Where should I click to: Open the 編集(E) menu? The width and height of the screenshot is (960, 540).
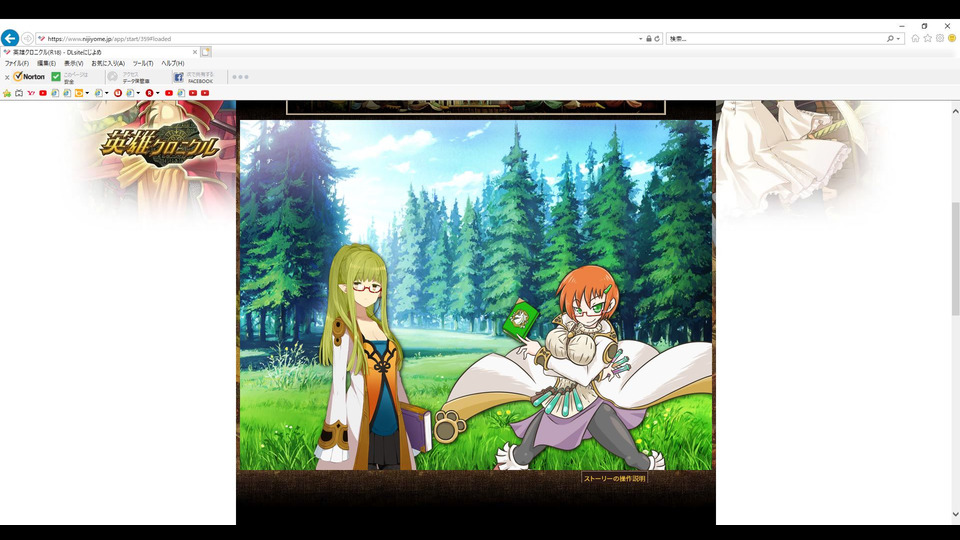click(x=46, y=63)
